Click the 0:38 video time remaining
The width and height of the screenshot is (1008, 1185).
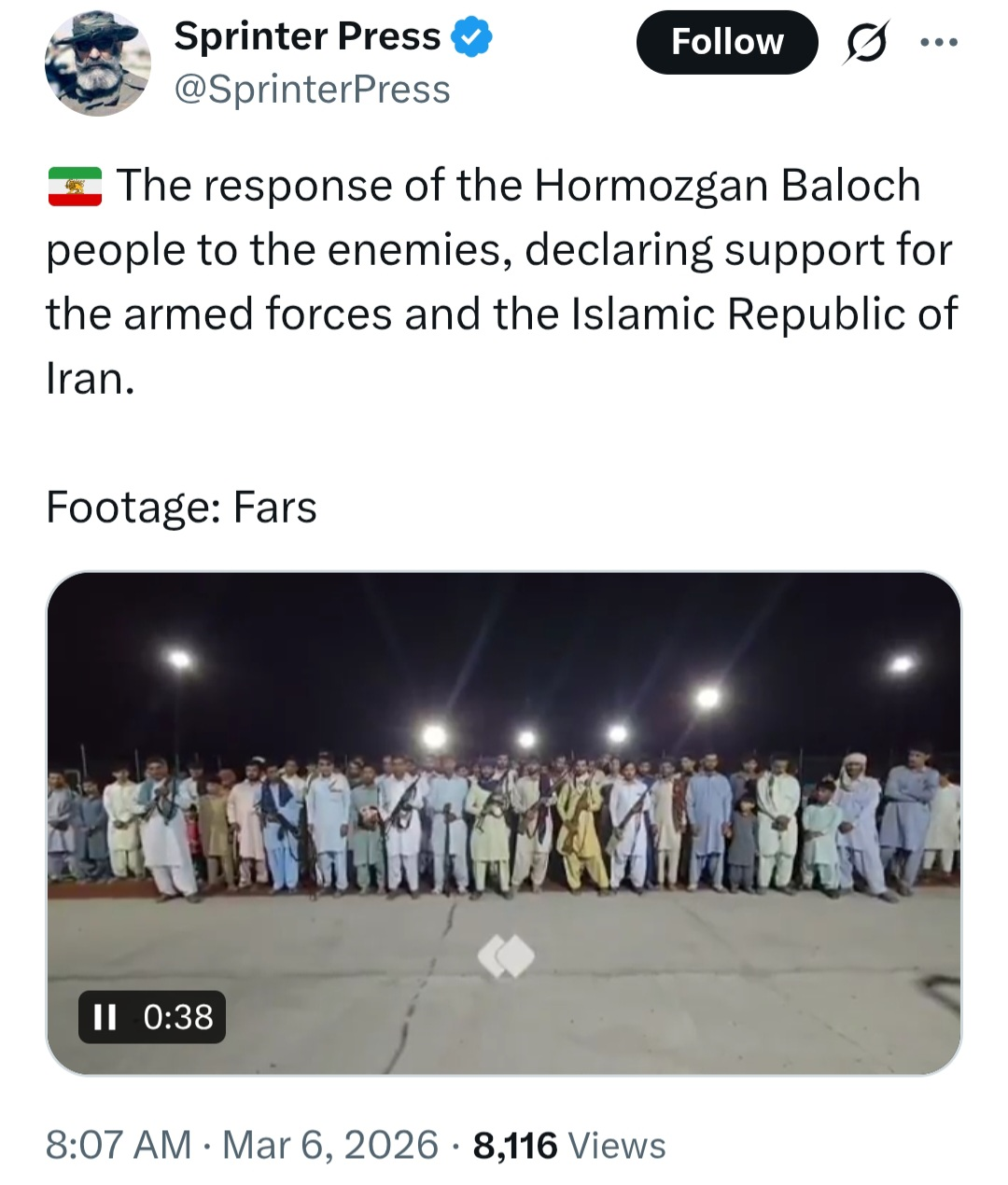pos(178,1016)
